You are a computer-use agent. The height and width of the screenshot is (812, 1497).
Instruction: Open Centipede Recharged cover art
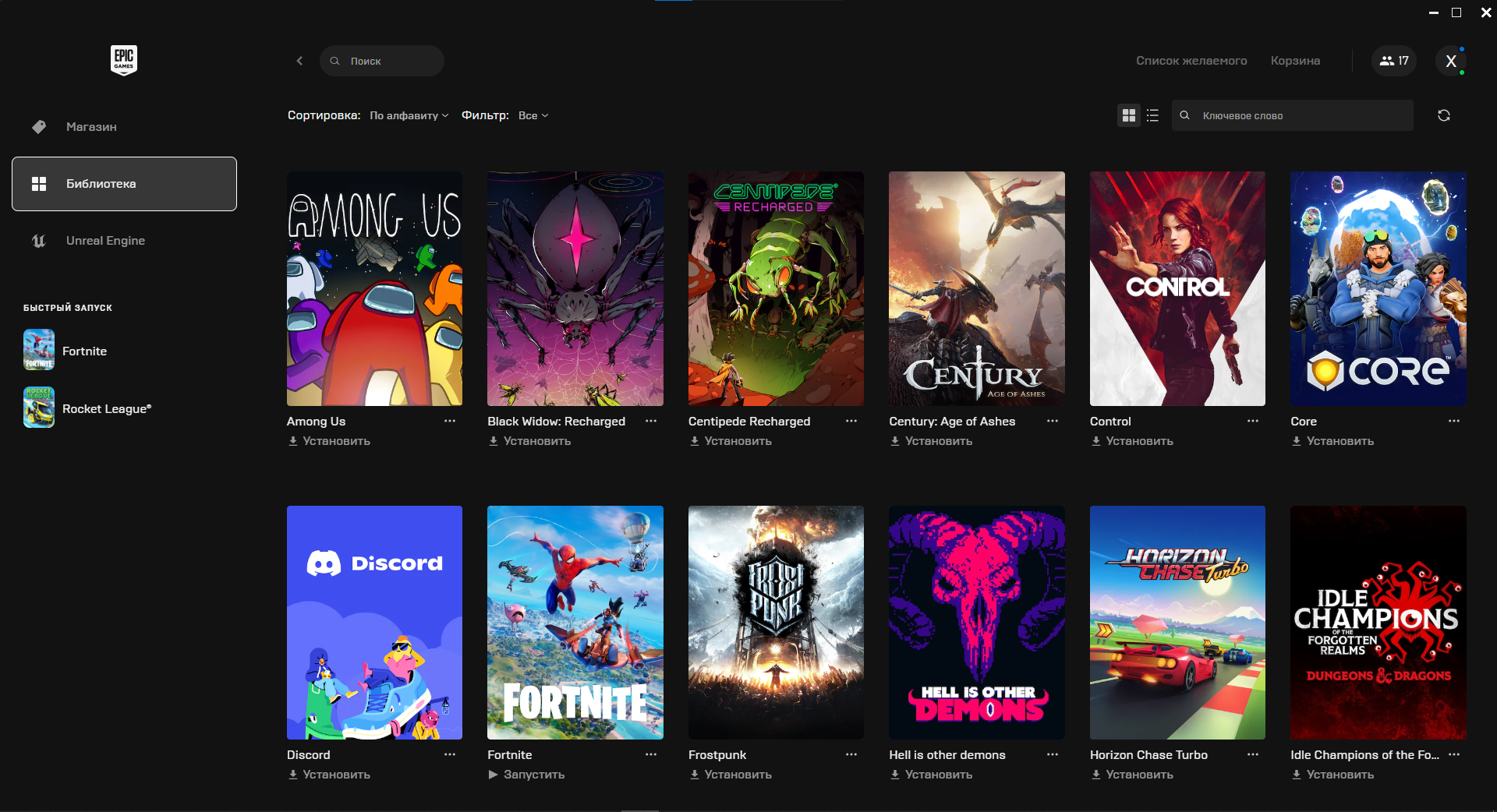click(x=776, y=288)
